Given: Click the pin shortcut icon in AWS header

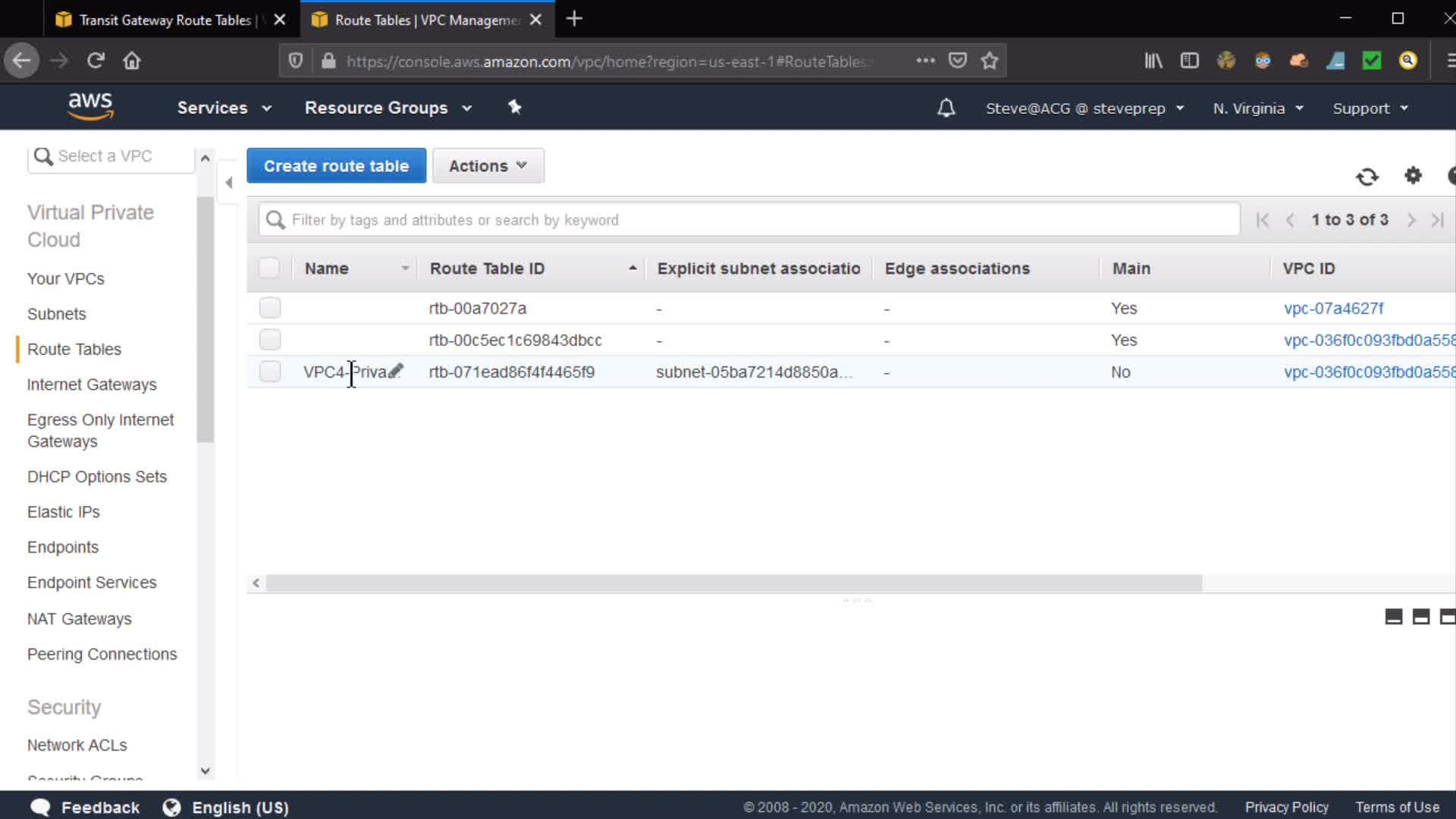Looking at the screenshot, I should tap(514, 108).
